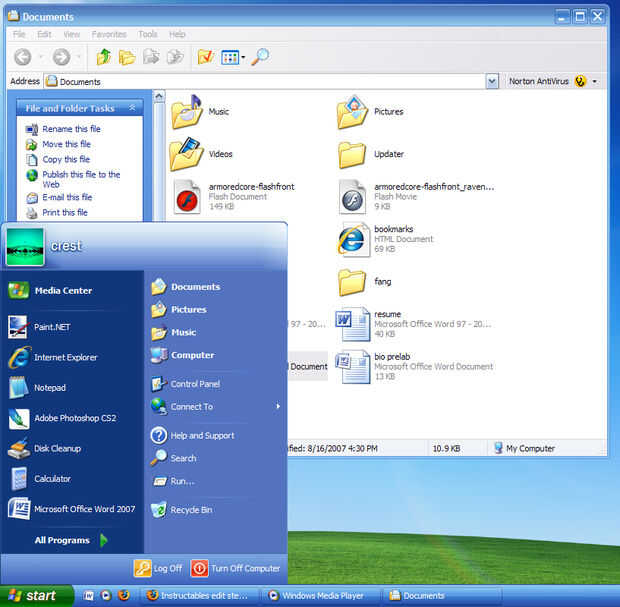Launch Adobe Photoshop CS2
The width and height of the screenshot is (620, 607).
pos(62,418)
